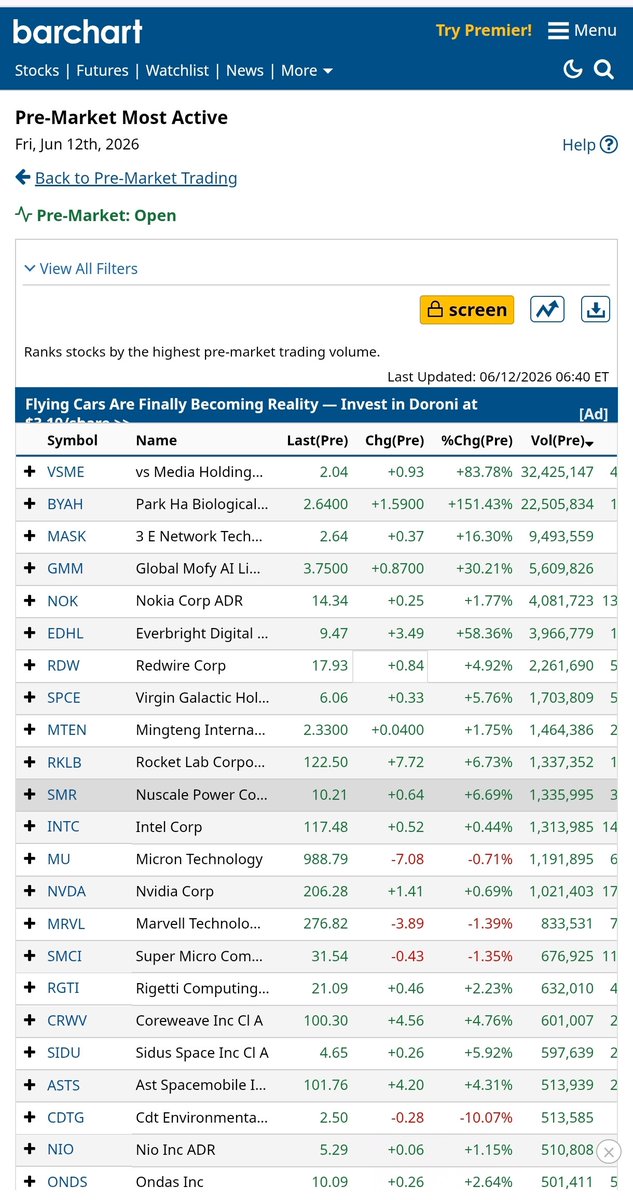The width and height of the screenshot is (633, 1200).
Task: Expand the NVDA row plus icon
Action: [30, 891]
